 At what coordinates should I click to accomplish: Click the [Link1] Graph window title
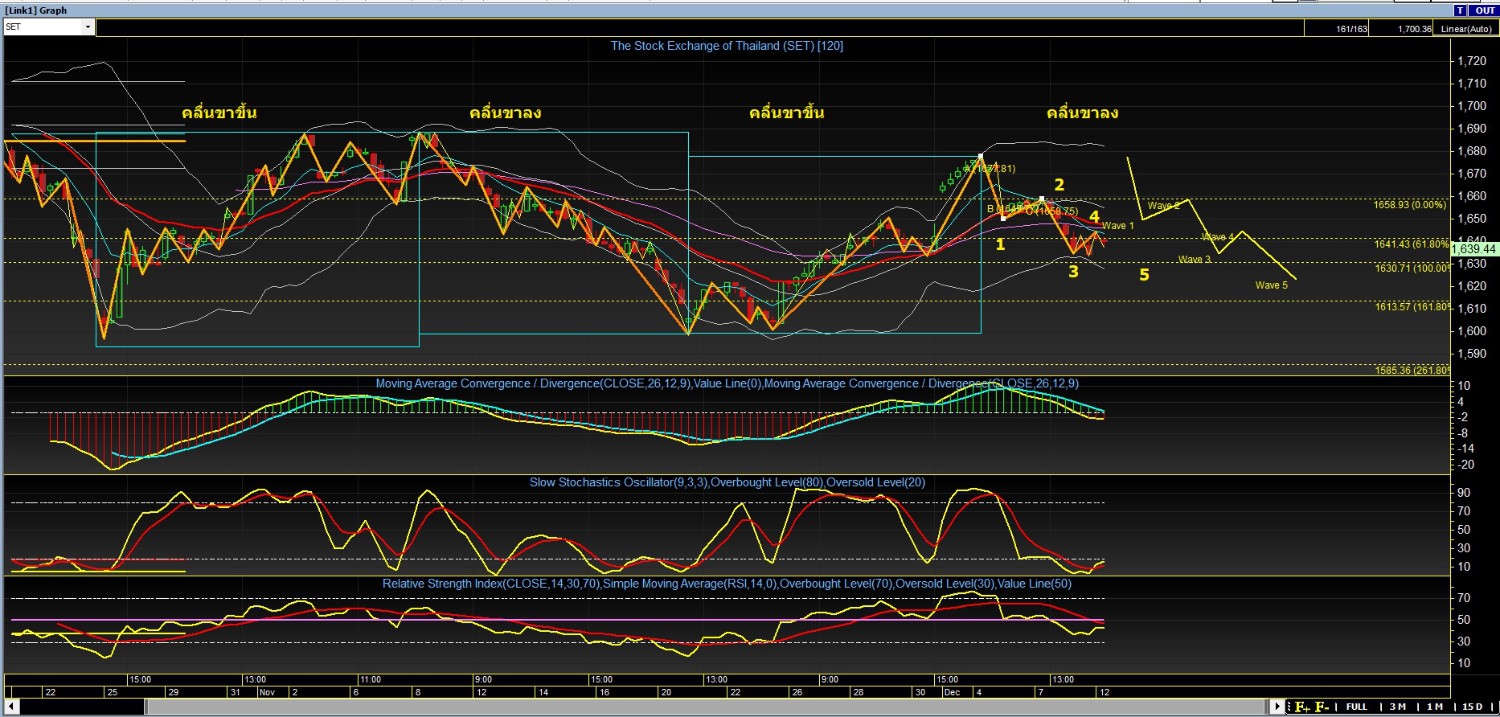(36, 10)
